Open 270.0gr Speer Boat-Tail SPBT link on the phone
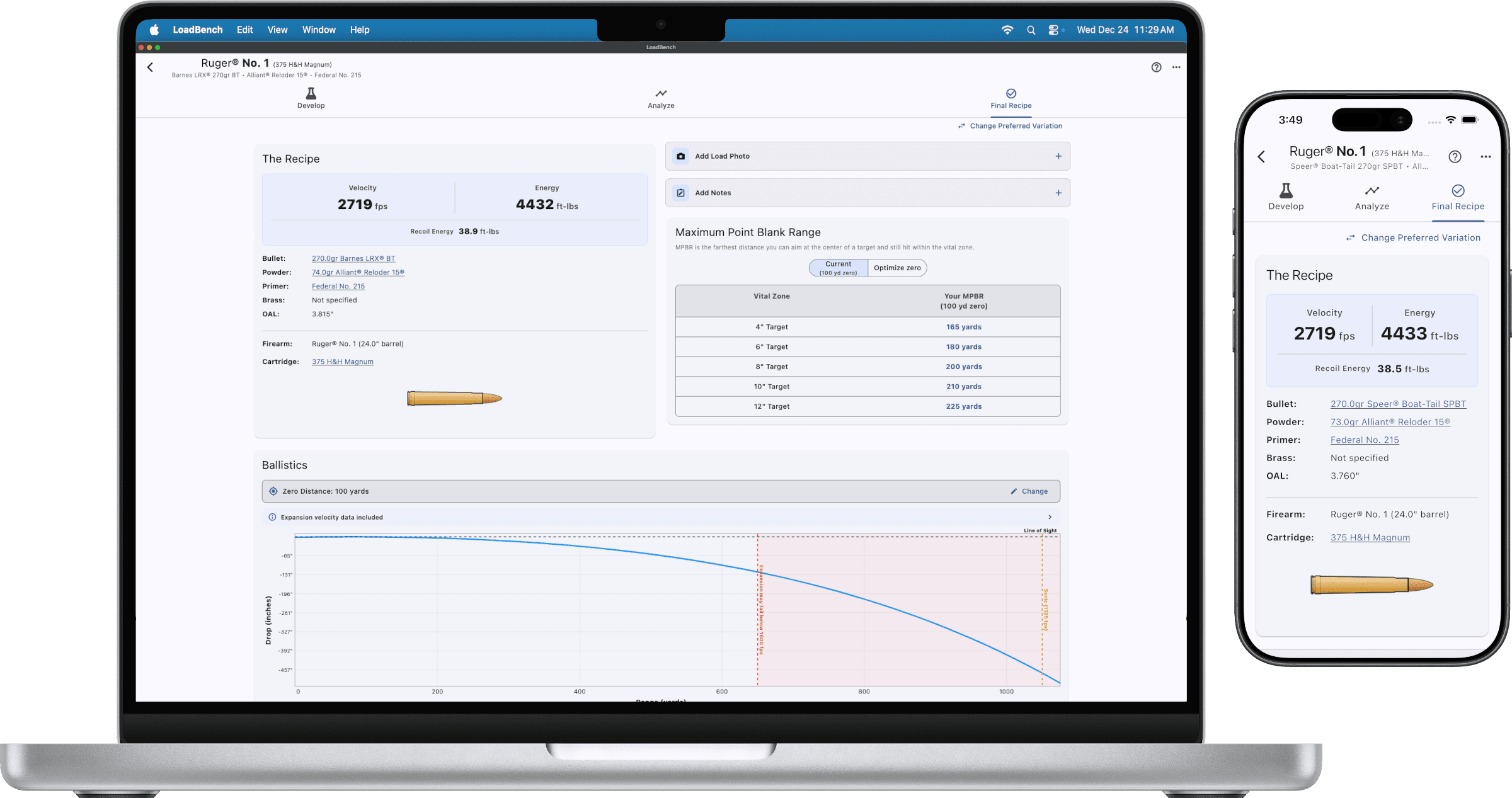 1398,404
